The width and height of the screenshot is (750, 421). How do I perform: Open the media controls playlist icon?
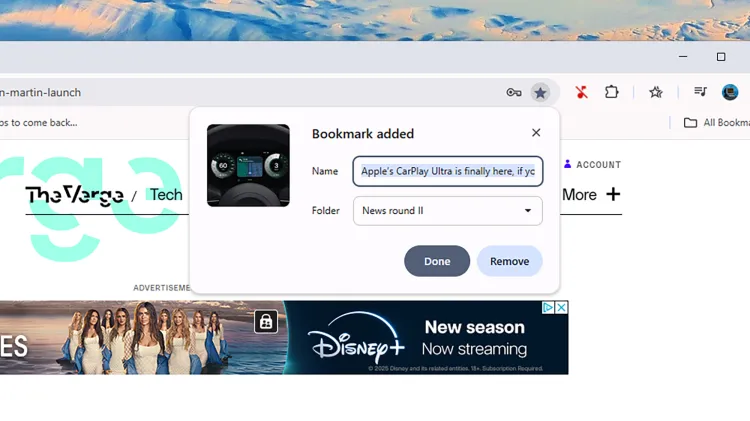701,92
